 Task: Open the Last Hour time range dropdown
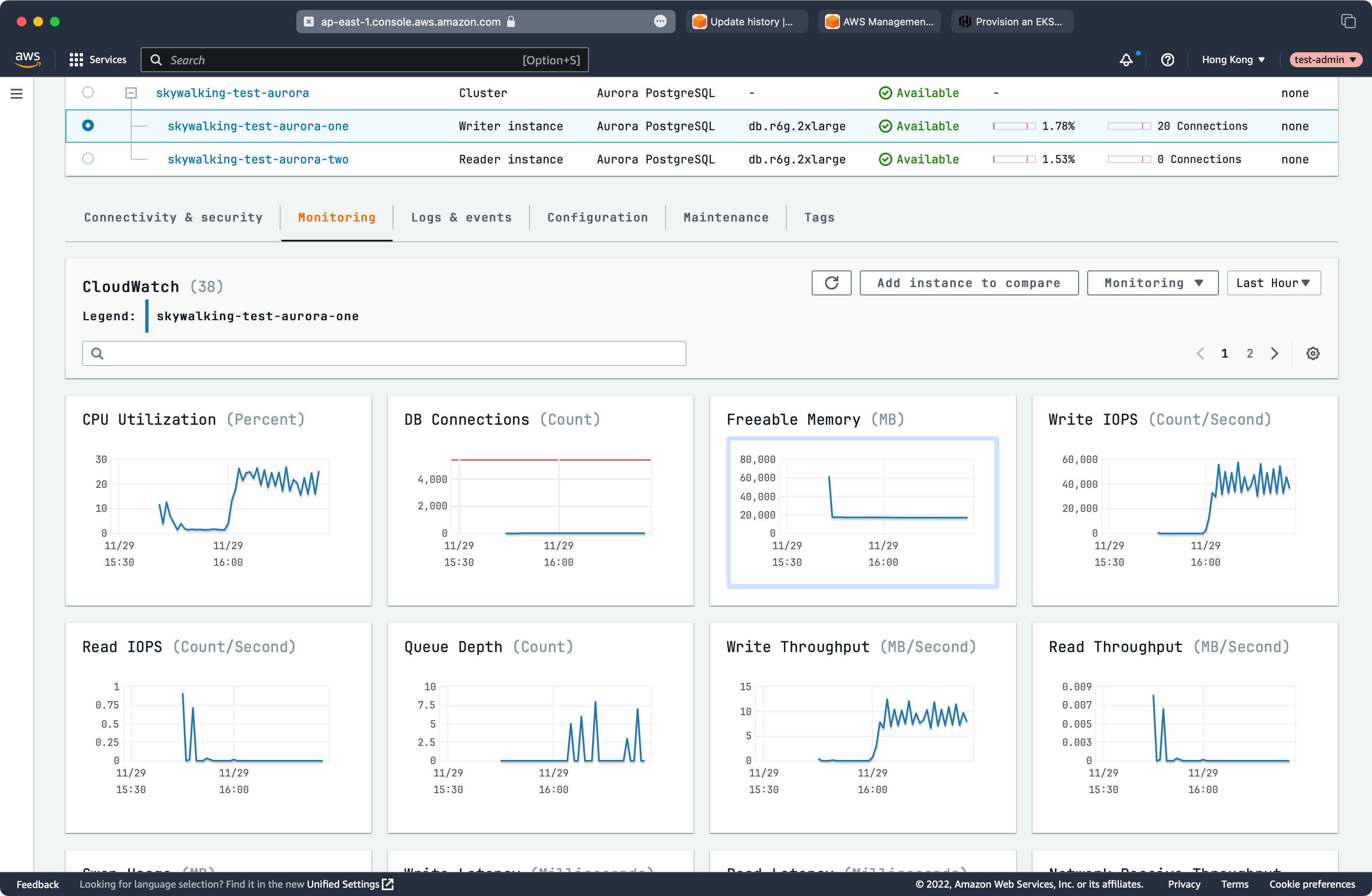point(1273,283)
